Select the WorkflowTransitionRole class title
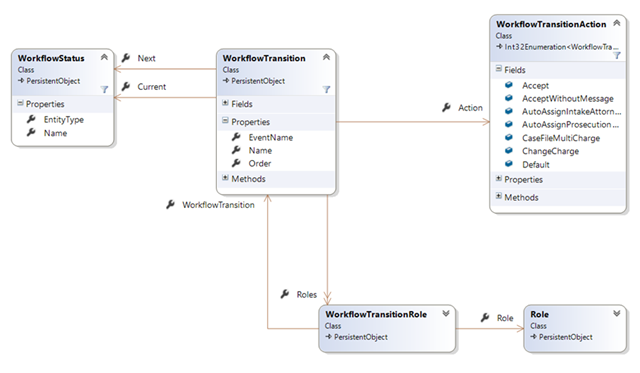The height and width of the screenshot is (373, 640). coord(376,314)
